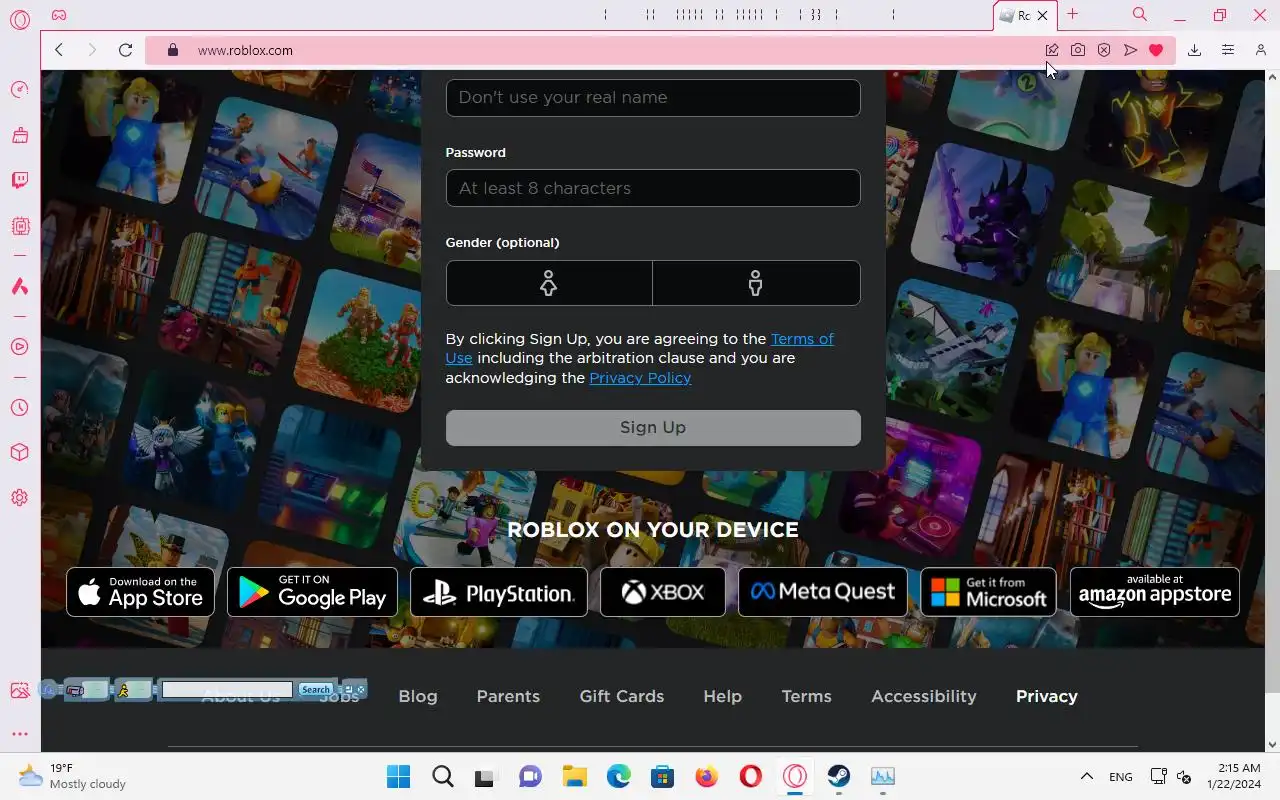Viewport: 1280px width, 800px height.
Task: Open the Opera GX main menu logo
Action: pyautogui.click(x=19, y=20)
